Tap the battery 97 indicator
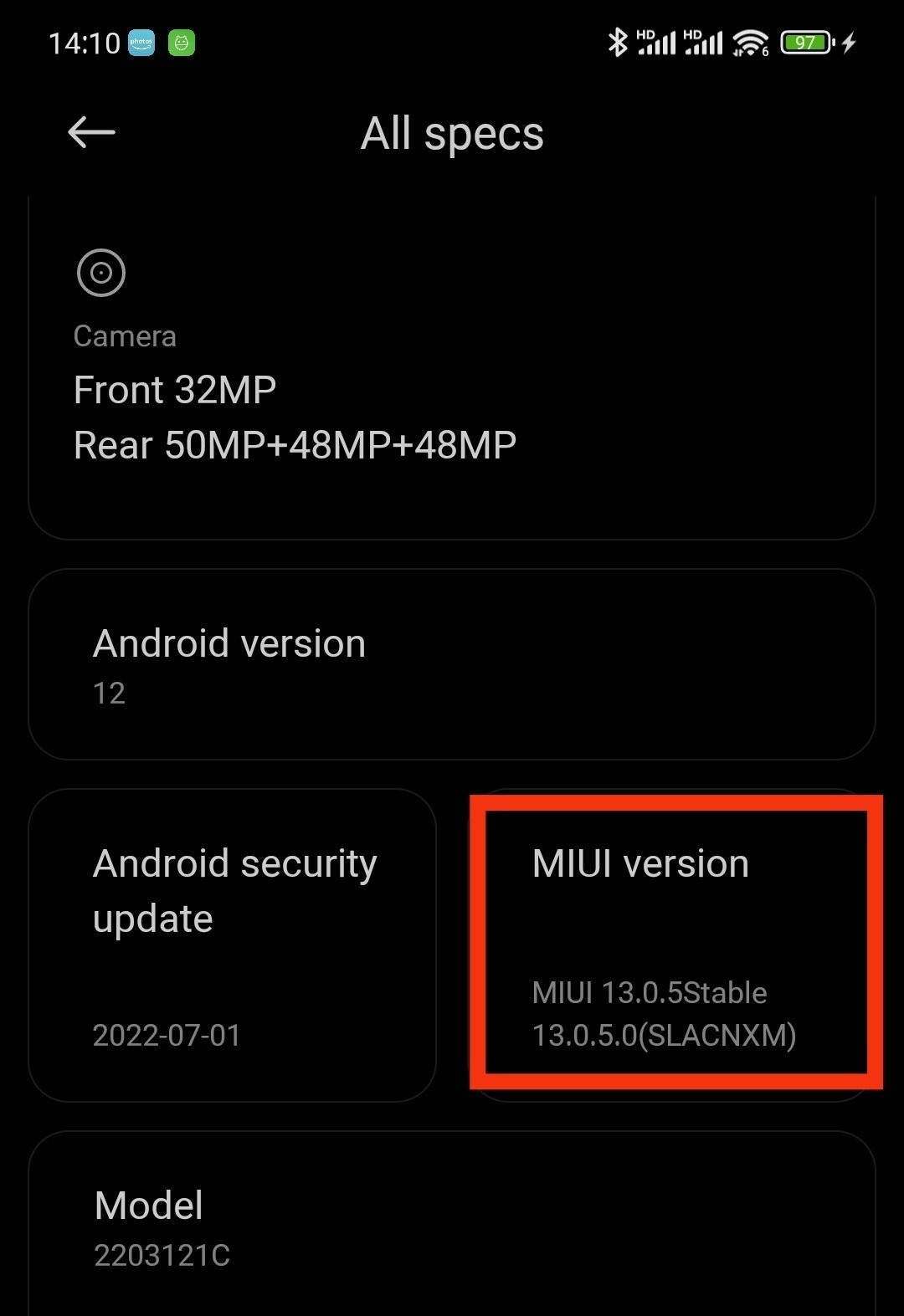The height and width of the screenshot is (1316, 904). (807, 42)
